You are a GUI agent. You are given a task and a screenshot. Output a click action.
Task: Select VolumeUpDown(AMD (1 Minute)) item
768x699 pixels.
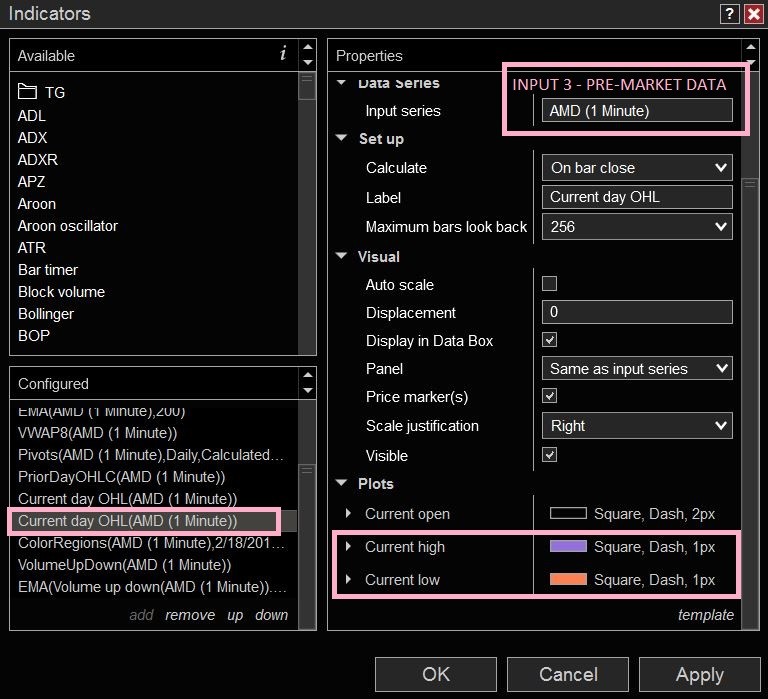pos(124,565)
